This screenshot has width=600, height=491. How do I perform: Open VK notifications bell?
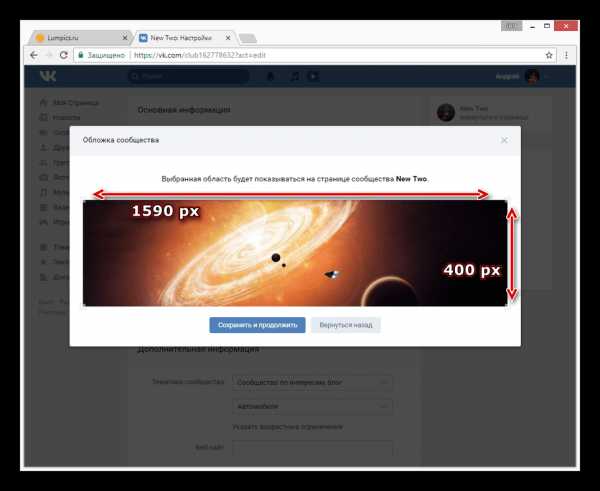271,77
